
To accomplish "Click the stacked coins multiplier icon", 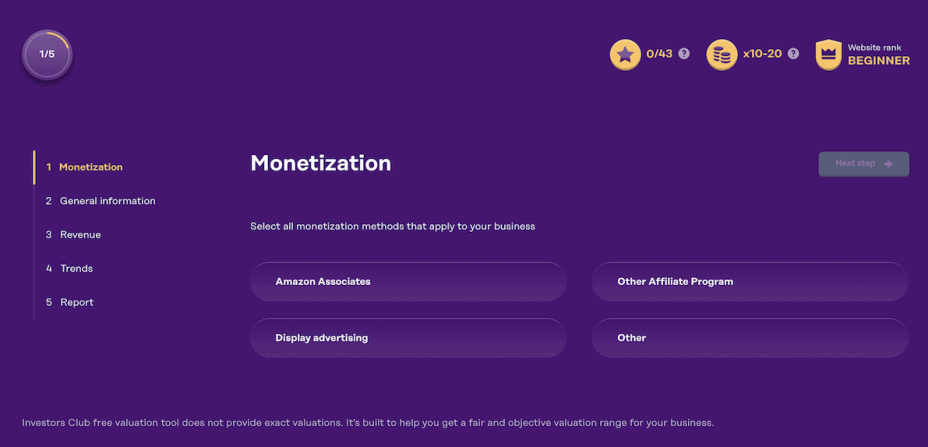I will [x=722, y=54].
